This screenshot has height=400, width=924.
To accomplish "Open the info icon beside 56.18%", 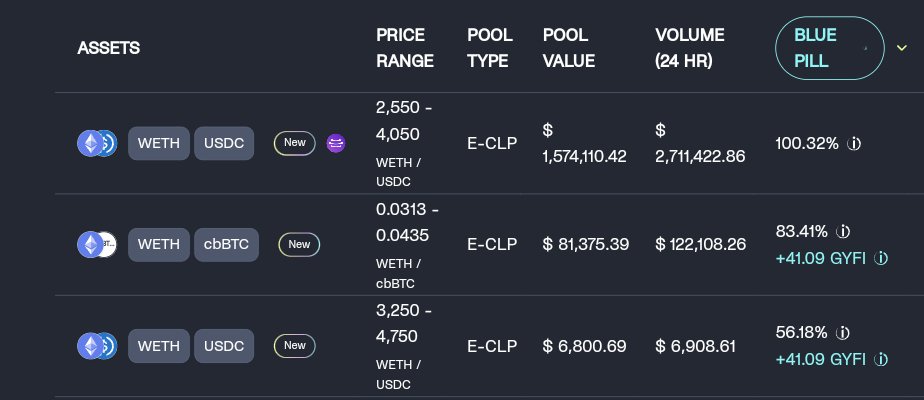I will (843, 333).
